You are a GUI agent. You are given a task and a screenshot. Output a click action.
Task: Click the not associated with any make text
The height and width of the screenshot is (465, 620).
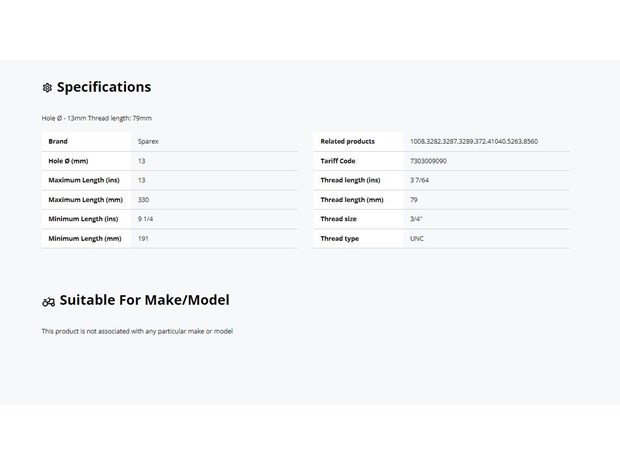pyautogui.click(x=137, y=331)
